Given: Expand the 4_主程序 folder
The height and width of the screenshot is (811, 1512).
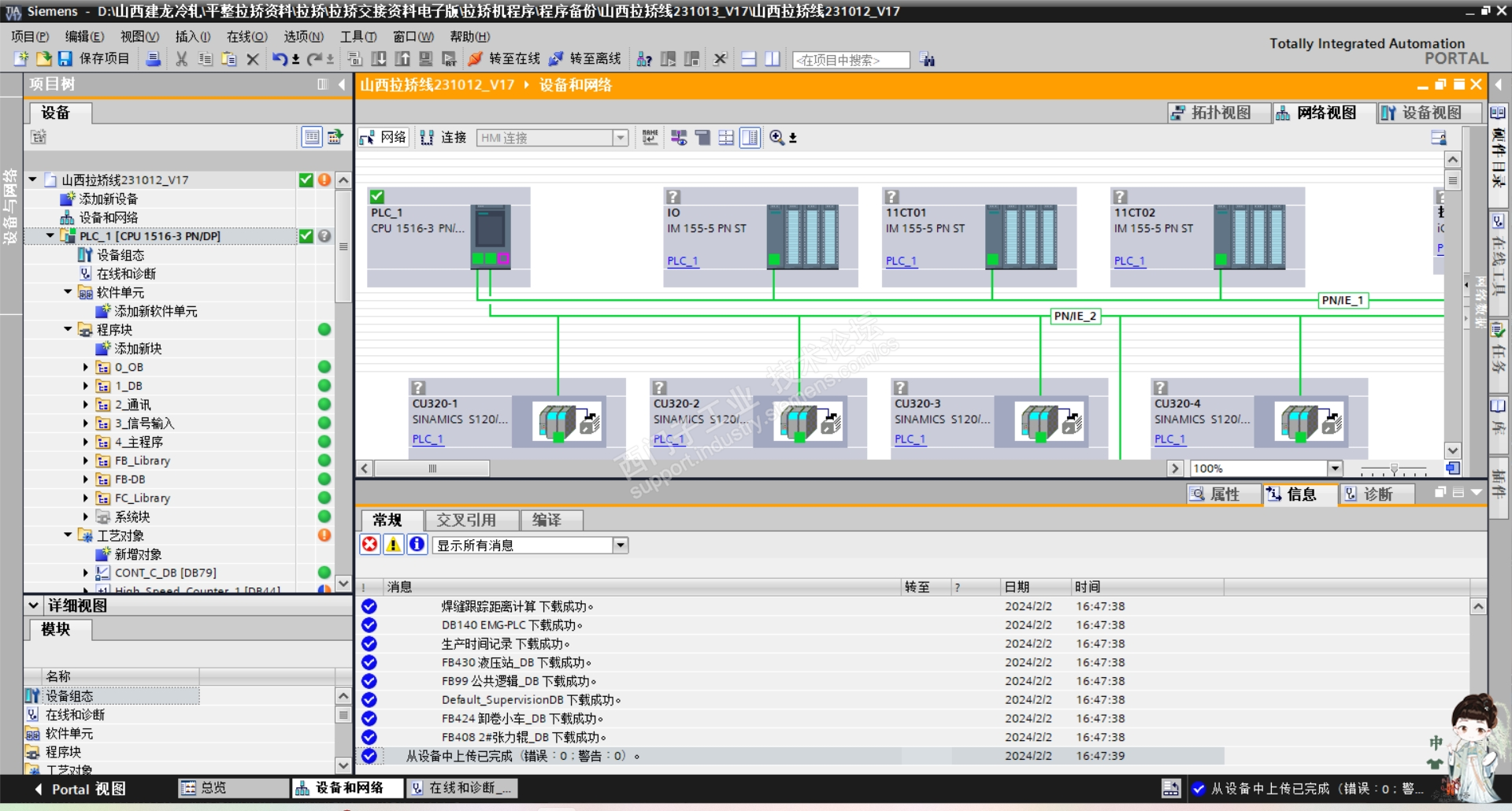Looking at the screenshot, I should coord(86,442).
